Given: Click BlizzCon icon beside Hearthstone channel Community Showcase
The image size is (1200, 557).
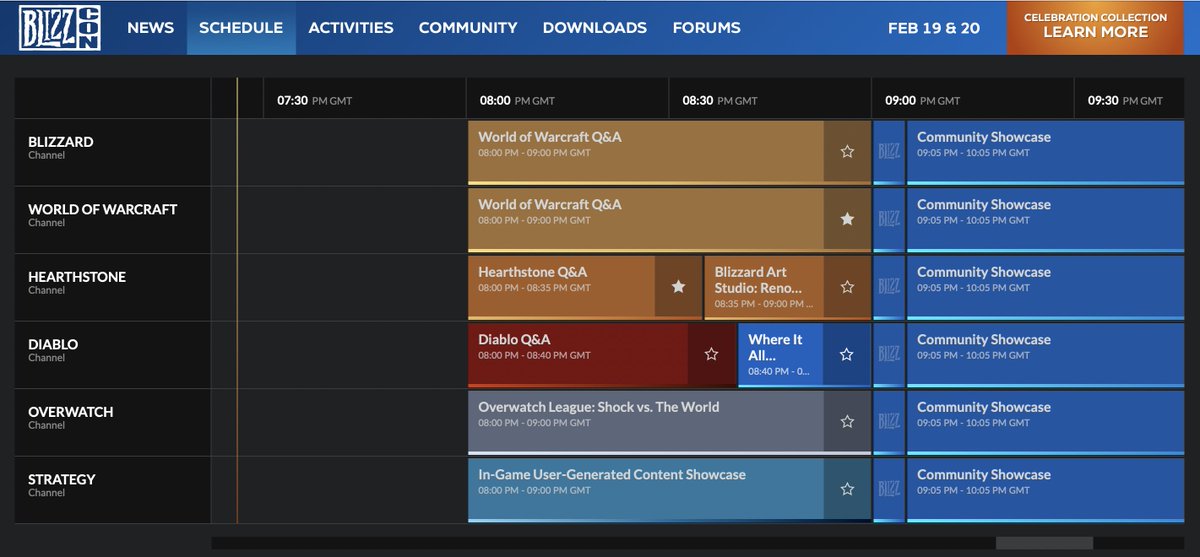Looking at the screenshot, I should pyautogui.click(x=889, y=286).
